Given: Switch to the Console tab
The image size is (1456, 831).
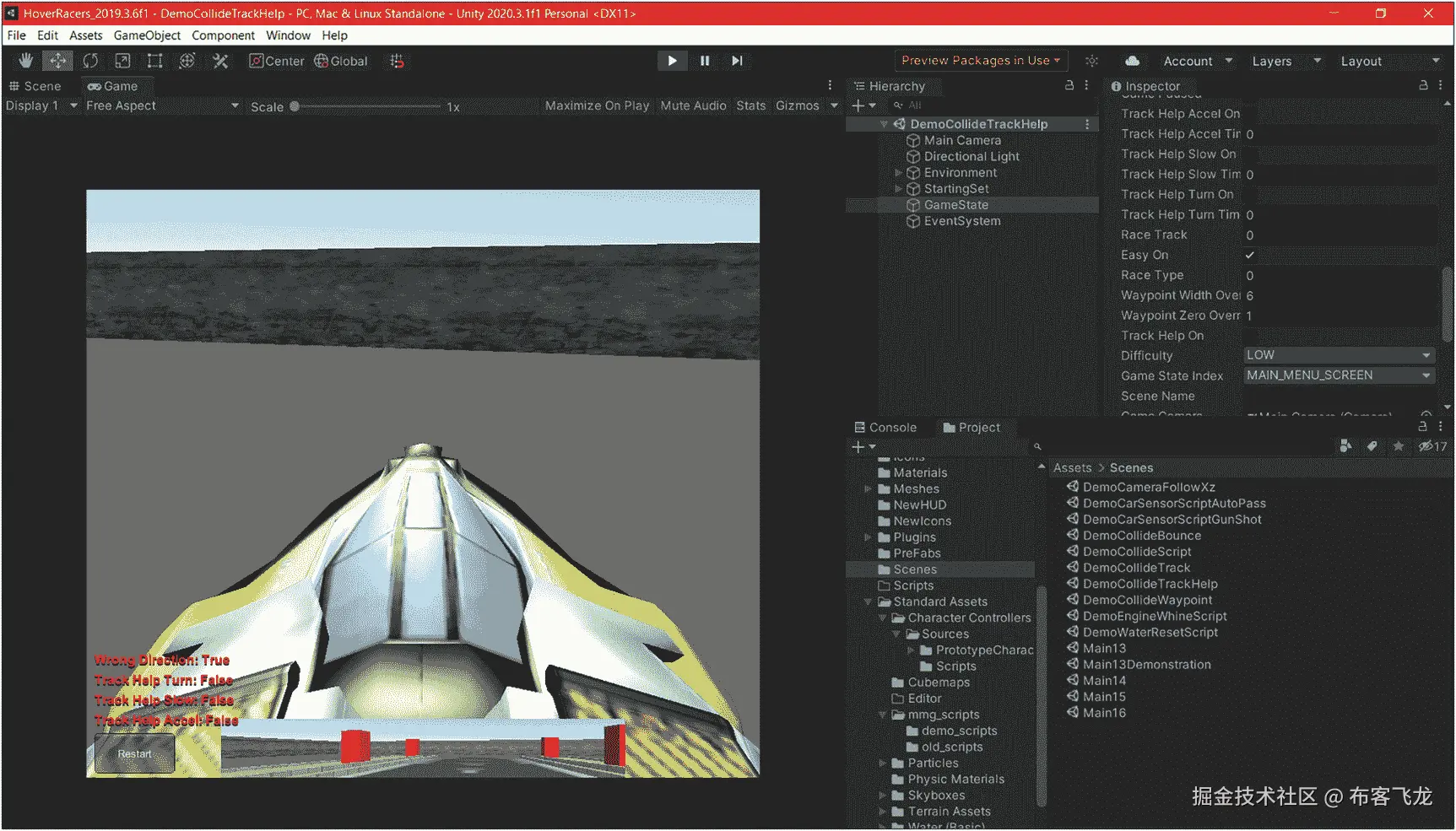Looking at the screenshot, I should [x=886, y=427].
